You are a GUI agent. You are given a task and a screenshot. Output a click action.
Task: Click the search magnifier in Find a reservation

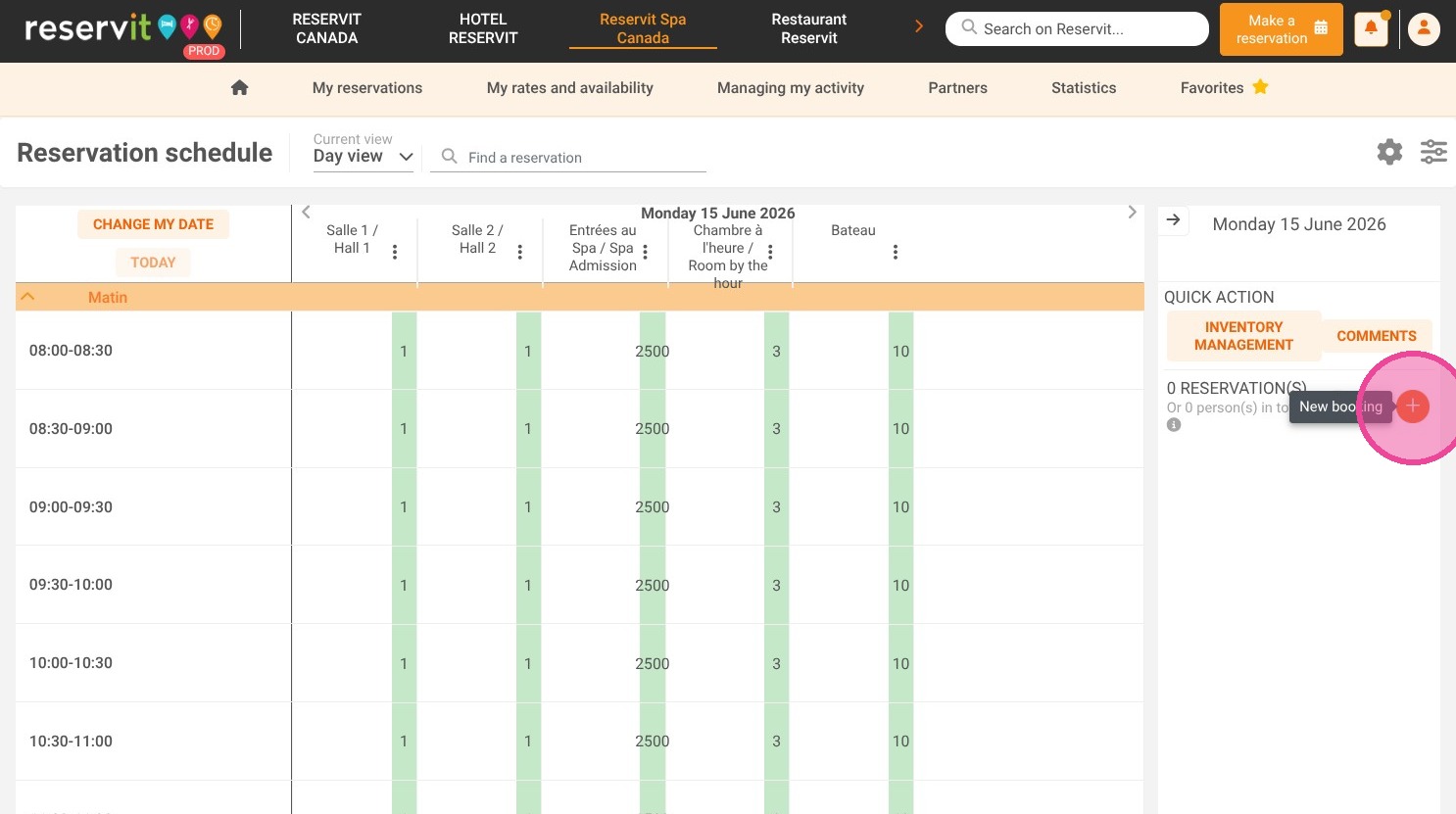tap(449, 156)
